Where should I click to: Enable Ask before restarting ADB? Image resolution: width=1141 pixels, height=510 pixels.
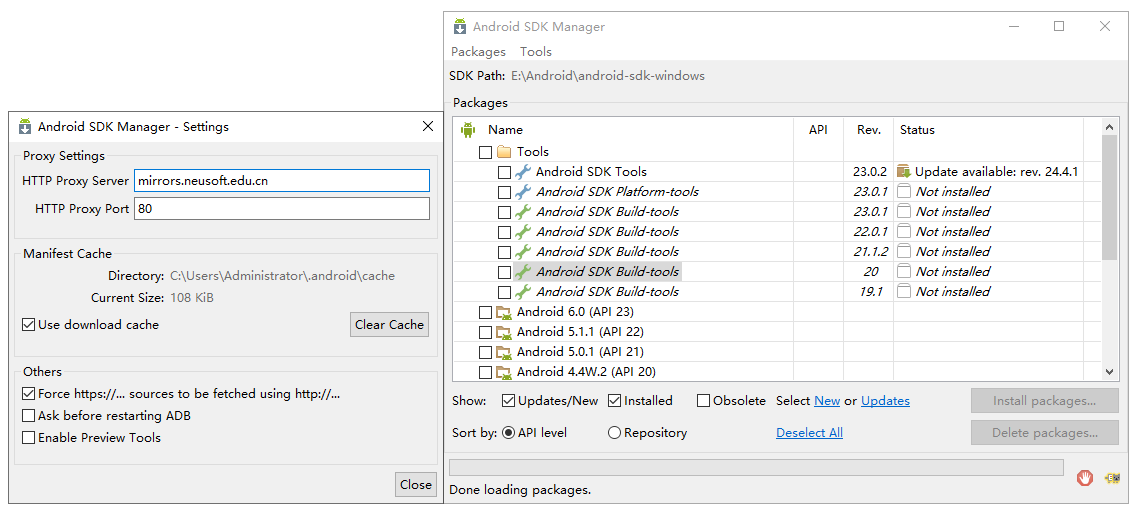tap(28, 416)
